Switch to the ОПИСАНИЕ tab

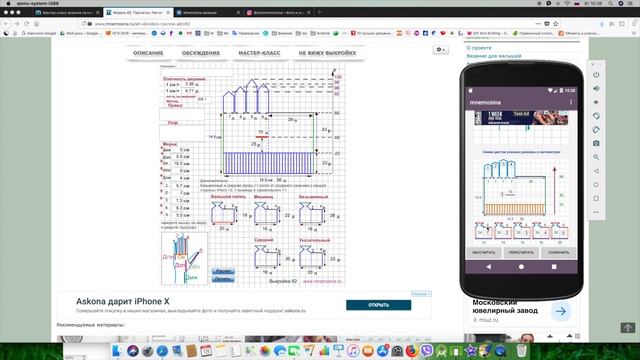[x=148, y=53]
